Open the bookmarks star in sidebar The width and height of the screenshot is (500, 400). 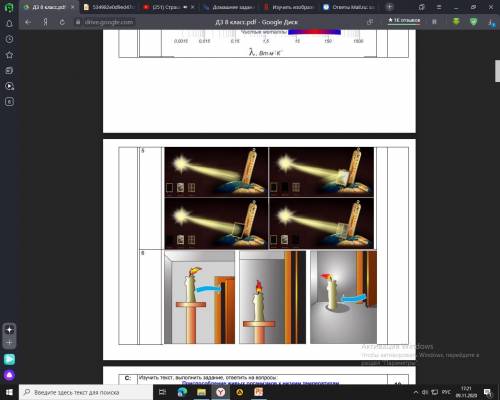[x=9, y=55]
